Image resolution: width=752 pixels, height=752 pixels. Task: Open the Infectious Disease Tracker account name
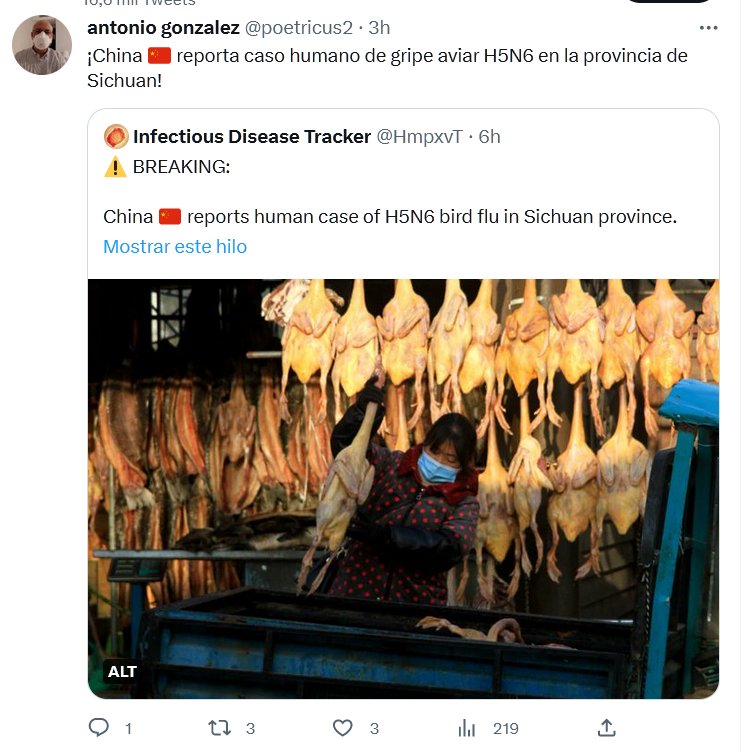pos(251,136)
